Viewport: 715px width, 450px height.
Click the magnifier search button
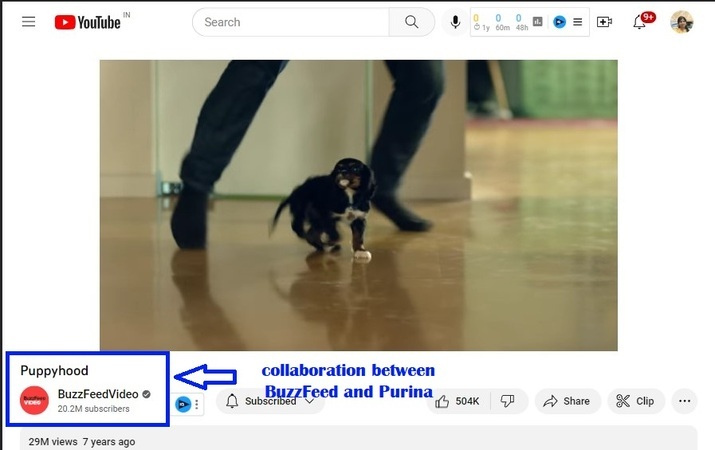tap(411, 22)
